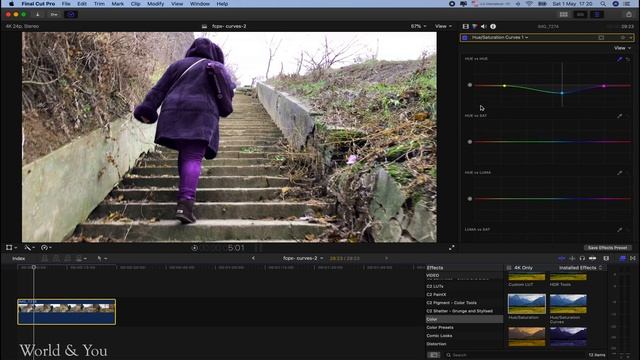The height and width of the screenshot is (360, 640).
Task: Enter full screen viewer playback
Action: pos(451,248)
